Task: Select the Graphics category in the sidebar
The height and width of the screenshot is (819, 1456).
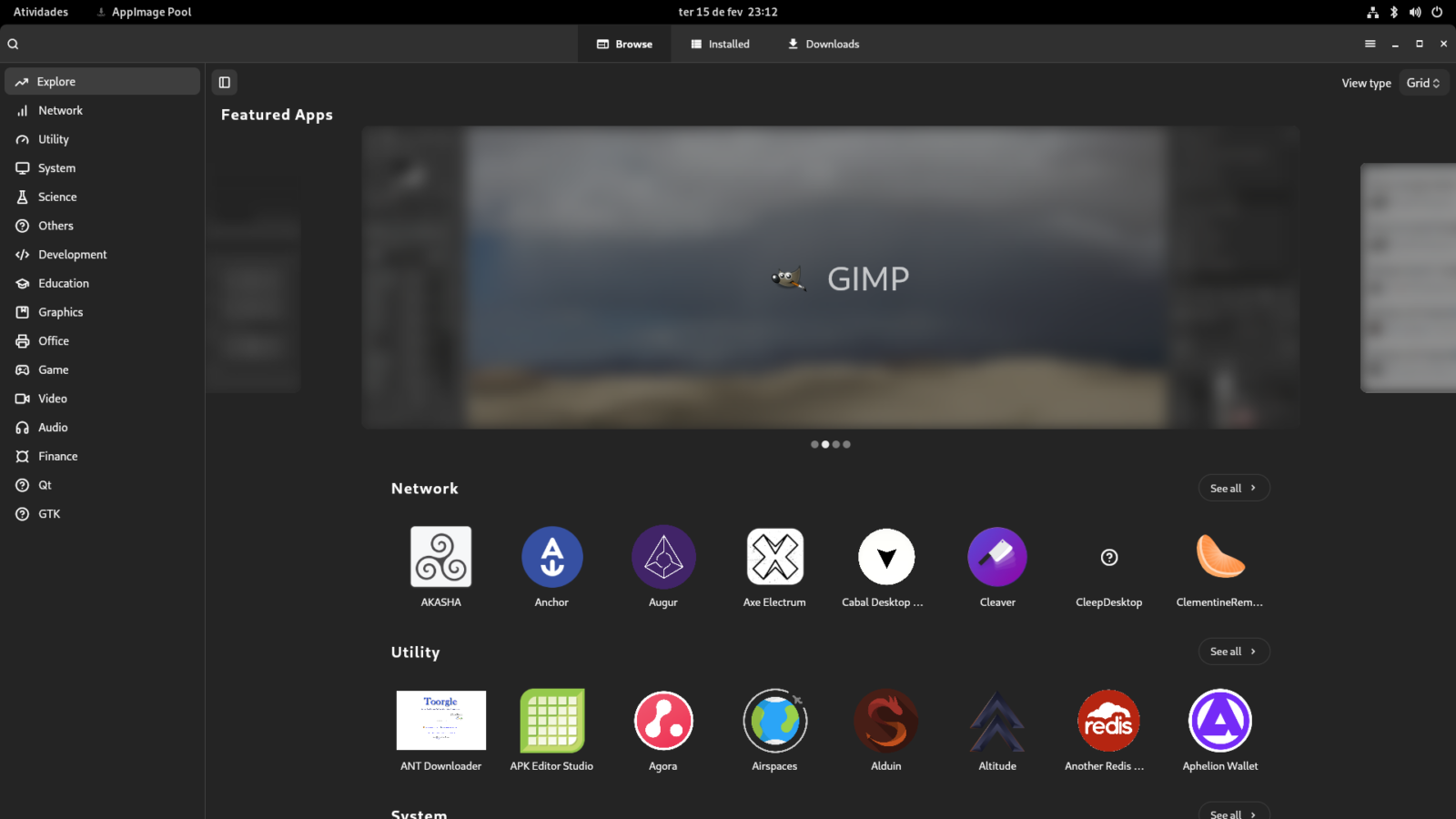Action: click(x=60, y=311)
